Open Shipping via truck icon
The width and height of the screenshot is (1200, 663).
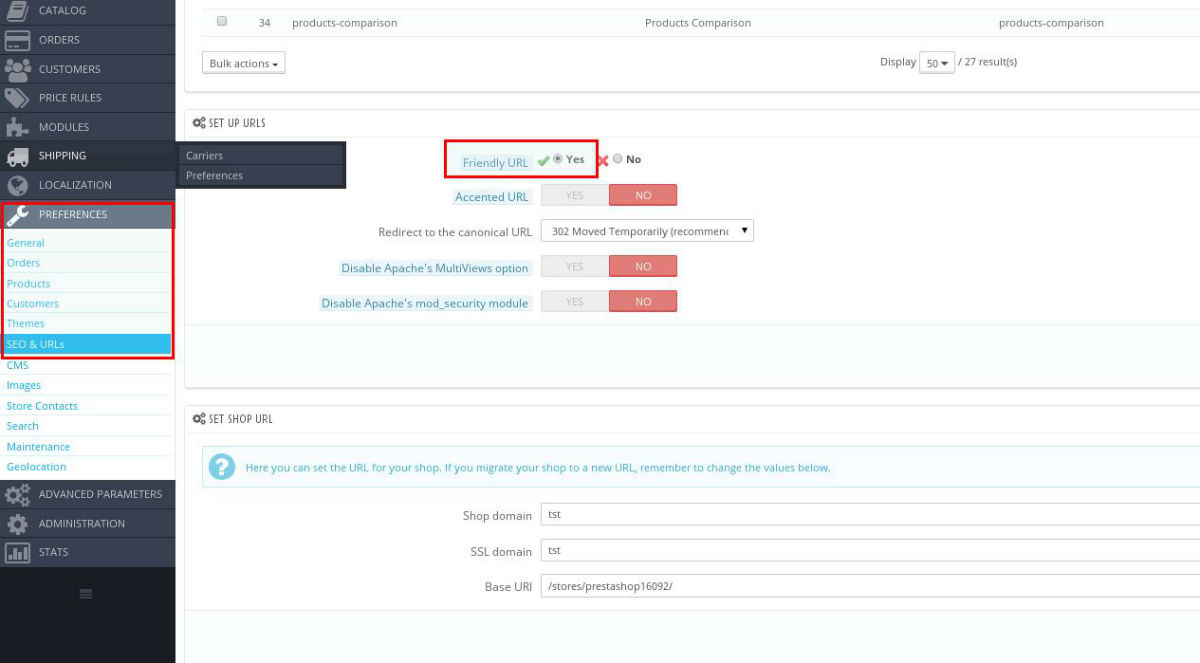(17, 156)
